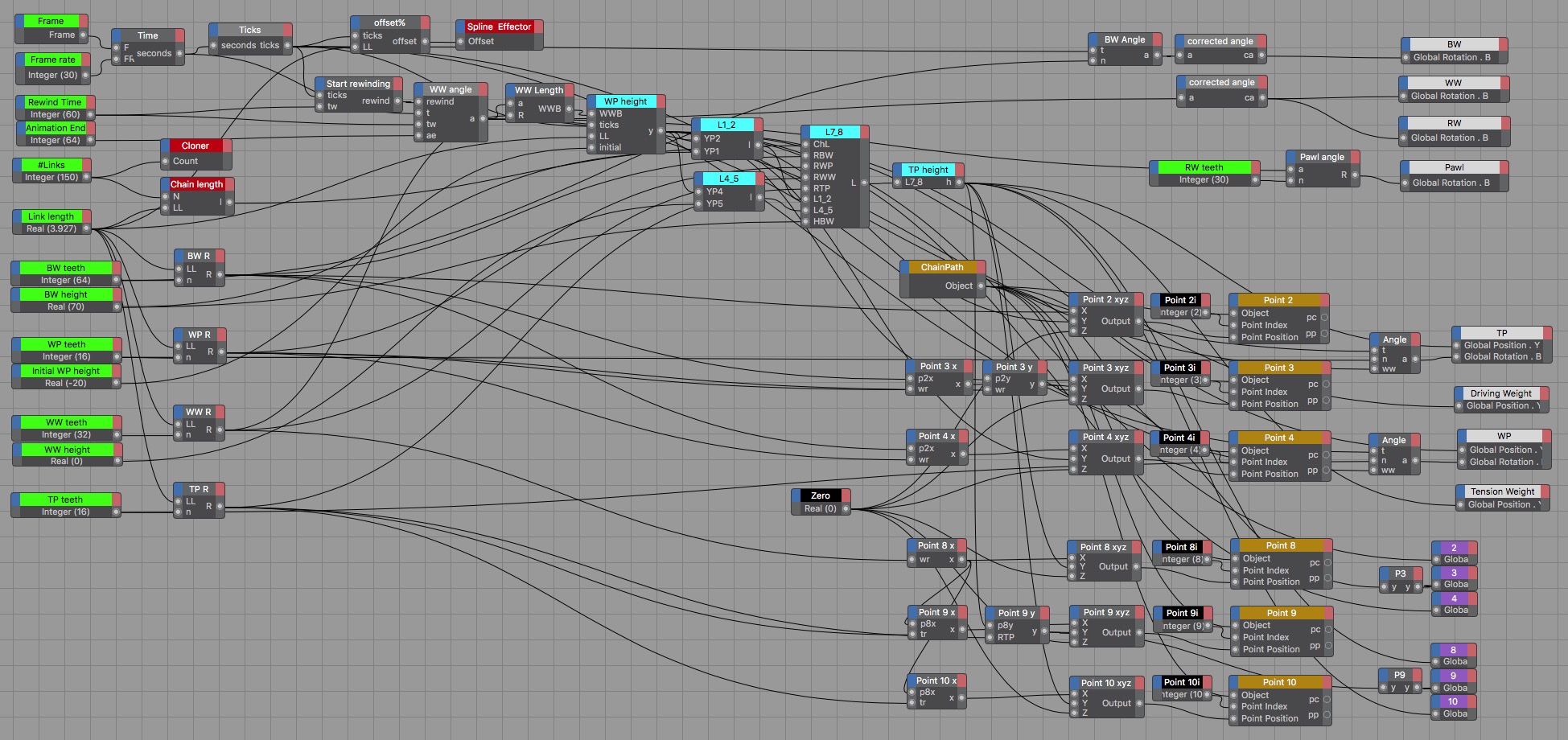Click 'Global Position . Y' label on TP node

click(1501, 345)
